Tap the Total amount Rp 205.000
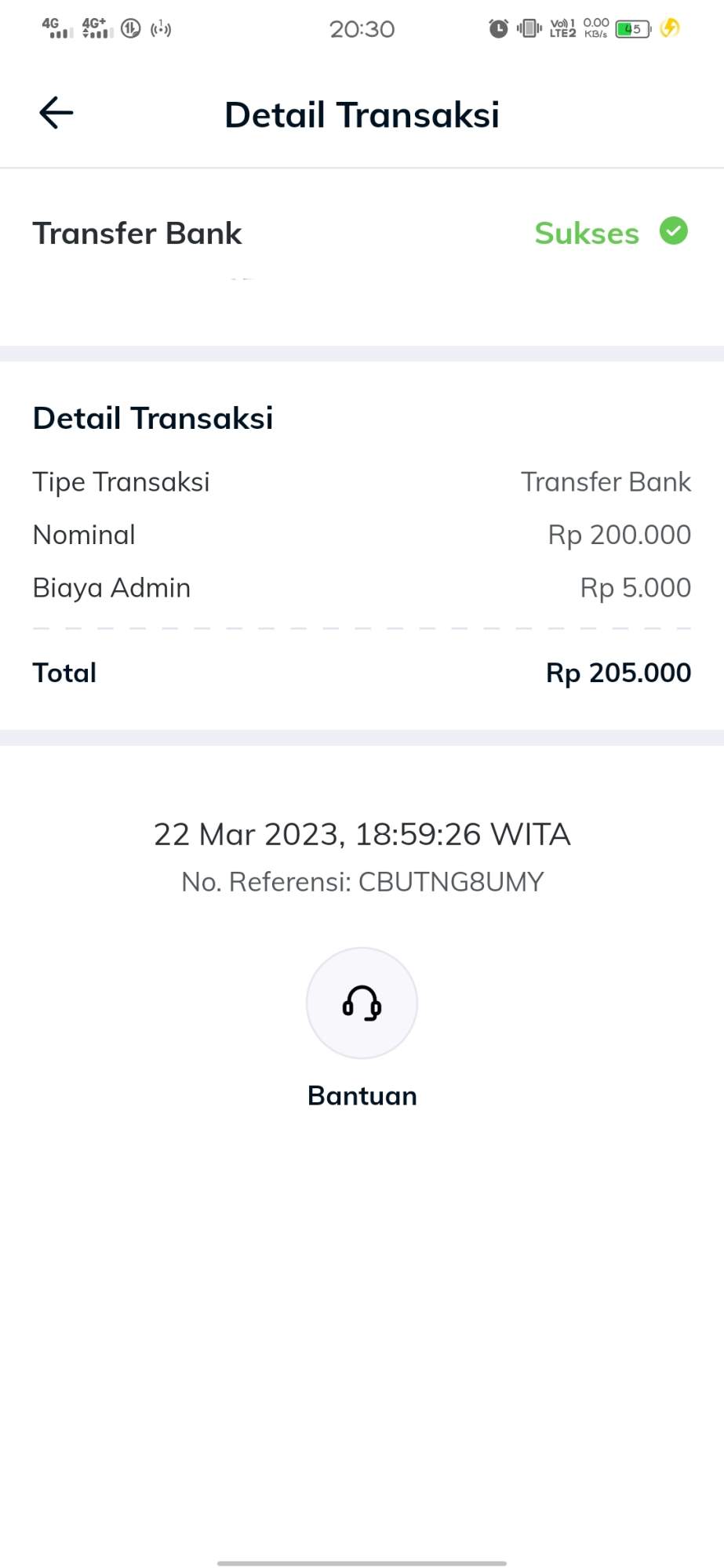Screen dimensions: 724x1568 coord(618,673)
